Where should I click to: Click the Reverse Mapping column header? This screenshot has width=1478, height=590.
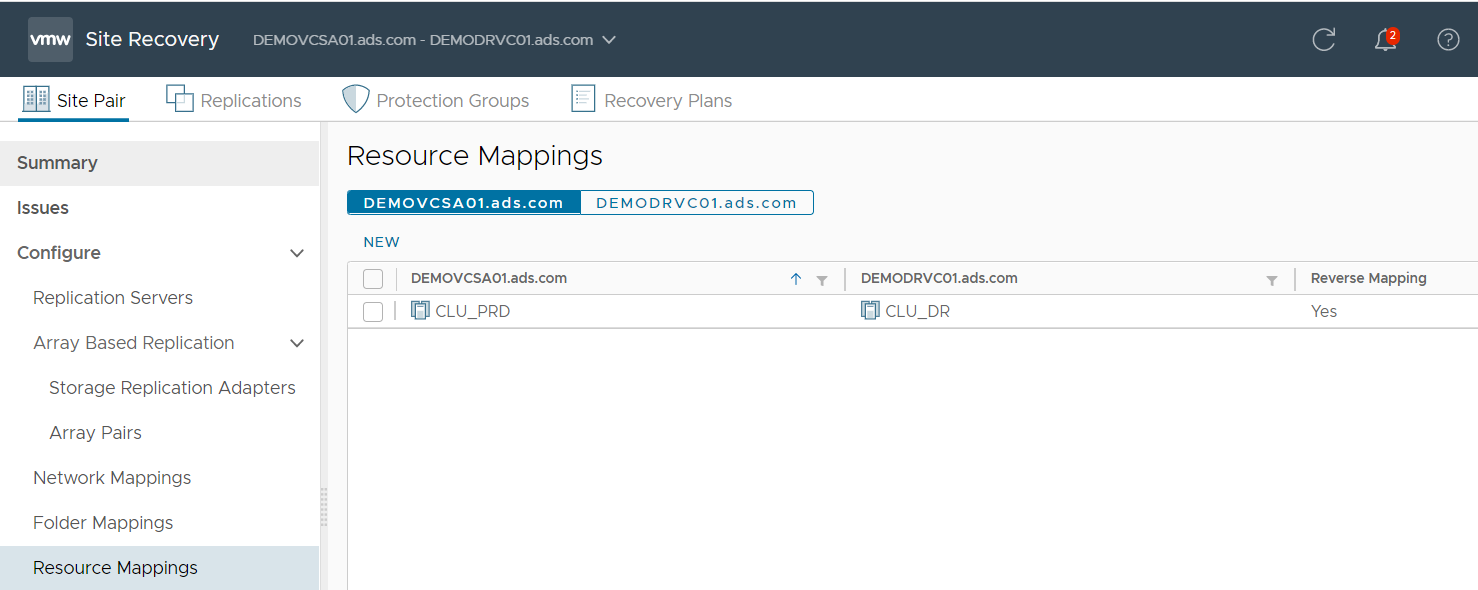pos(1369,278)
